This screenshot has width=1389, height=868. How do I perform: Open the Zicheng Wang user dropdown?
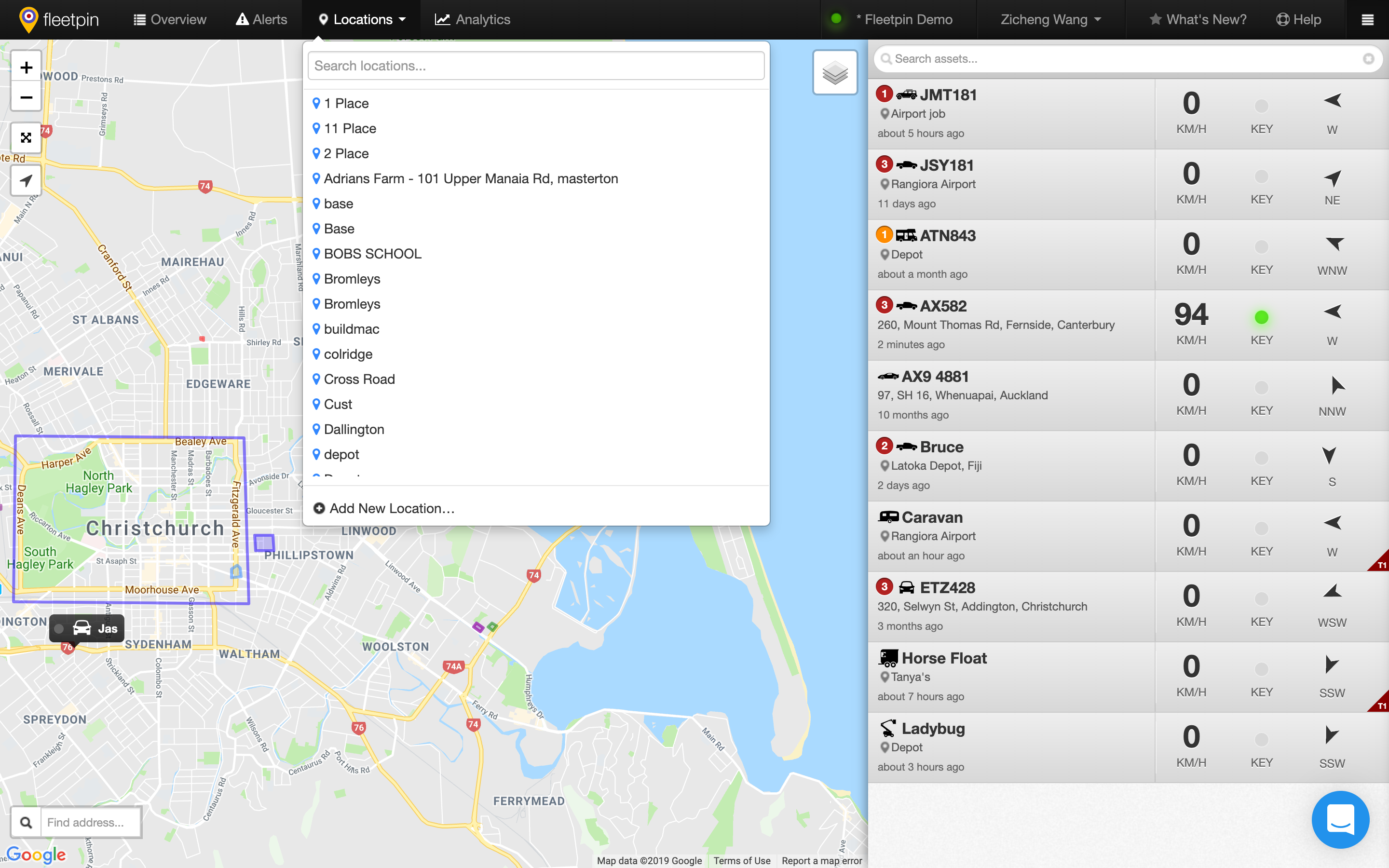pyautogui.click(x=1050, y=19)
